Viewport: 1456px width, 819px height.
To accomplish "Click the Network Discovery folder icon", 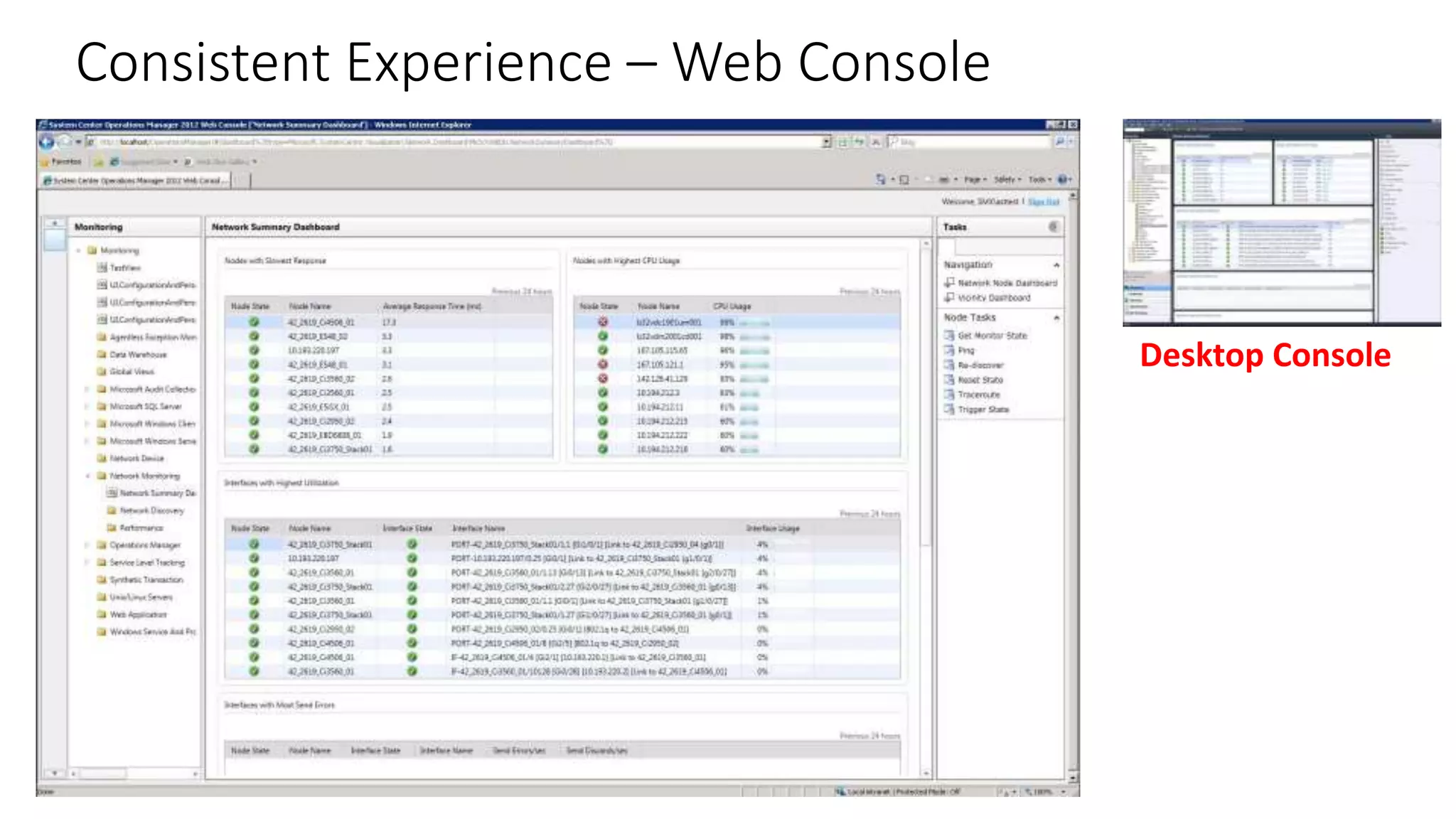I will (x=112, y=510).
